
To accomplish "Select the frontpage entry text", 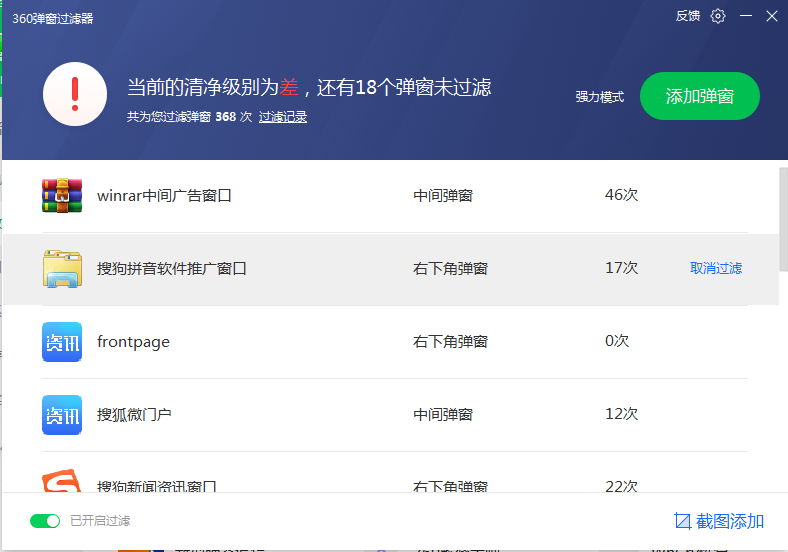I will pos(133,342).
